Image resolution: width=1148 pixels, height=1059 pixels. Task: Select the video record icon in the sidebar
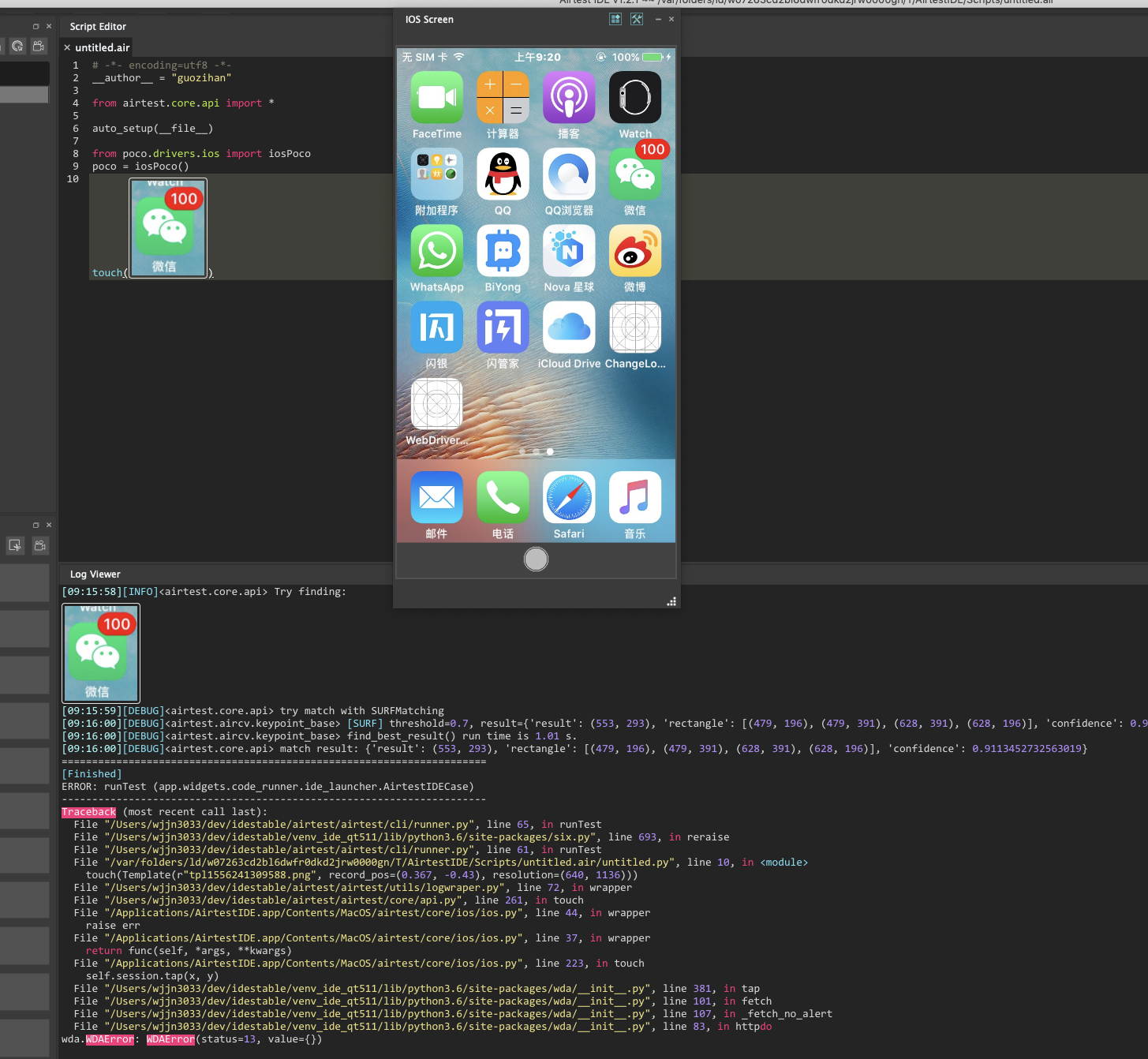(38, 46)
